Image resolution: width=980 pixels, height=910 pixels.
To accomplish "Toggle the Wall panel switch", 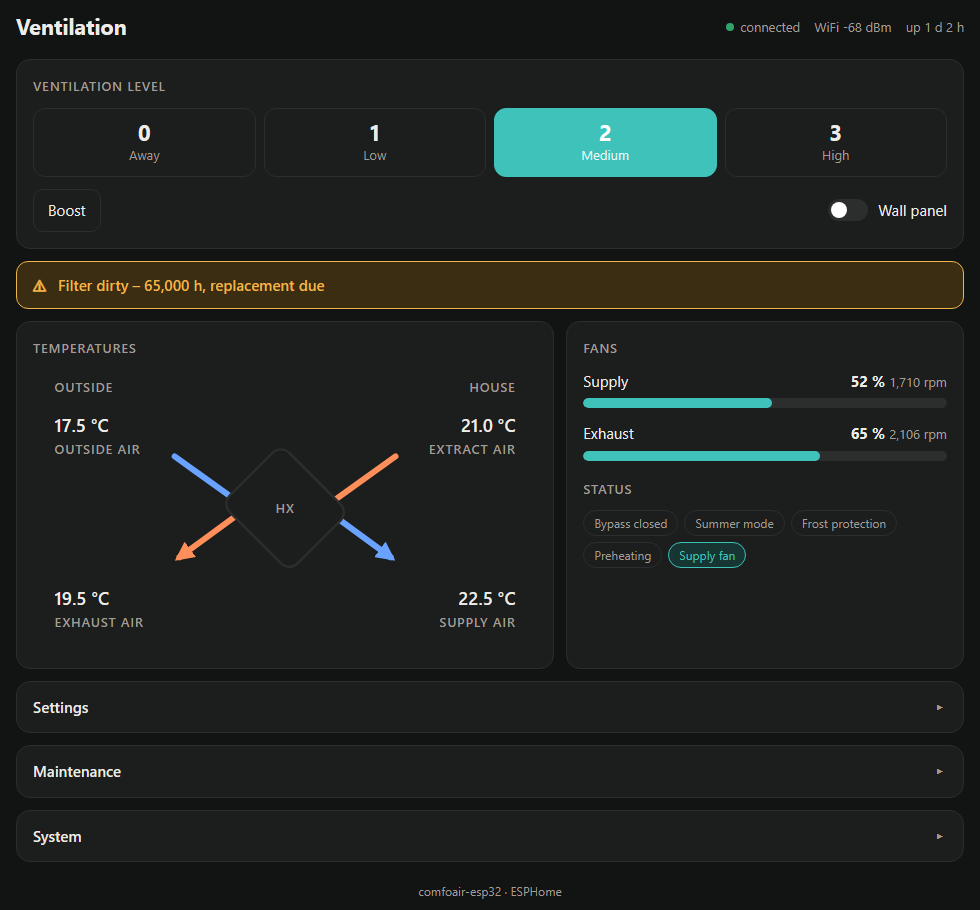I will (x=848, y=211).
